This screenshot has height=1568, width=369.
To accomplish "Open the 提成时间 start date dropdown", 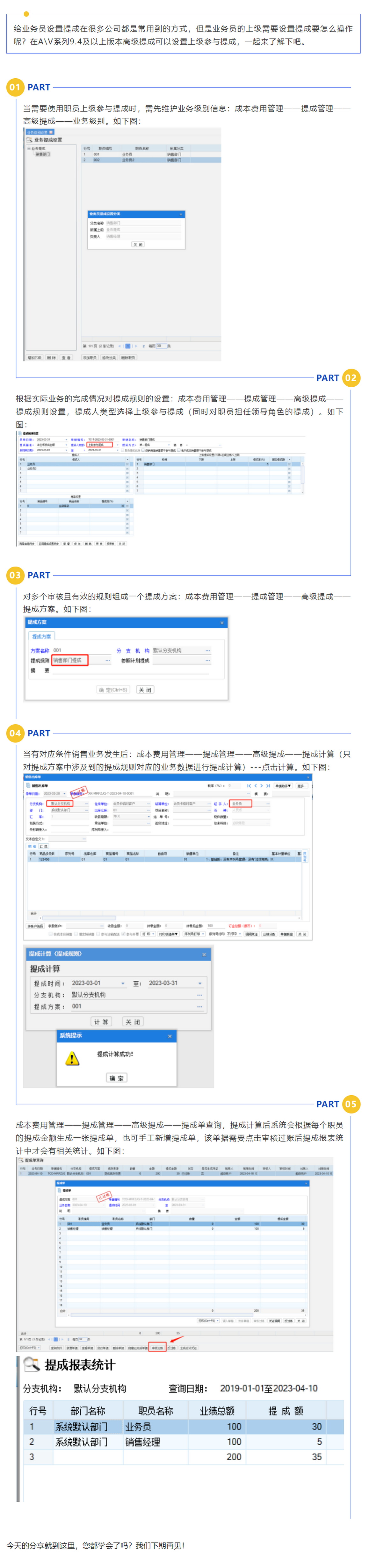I will click(123, 984).
